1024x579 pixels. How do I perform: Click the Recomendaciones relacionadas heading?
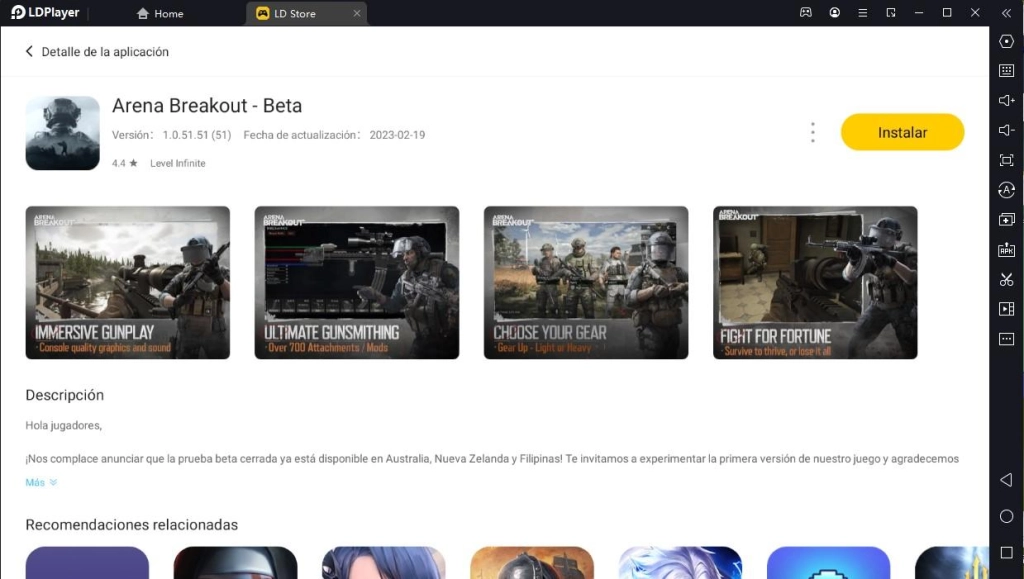coord(131,525)
